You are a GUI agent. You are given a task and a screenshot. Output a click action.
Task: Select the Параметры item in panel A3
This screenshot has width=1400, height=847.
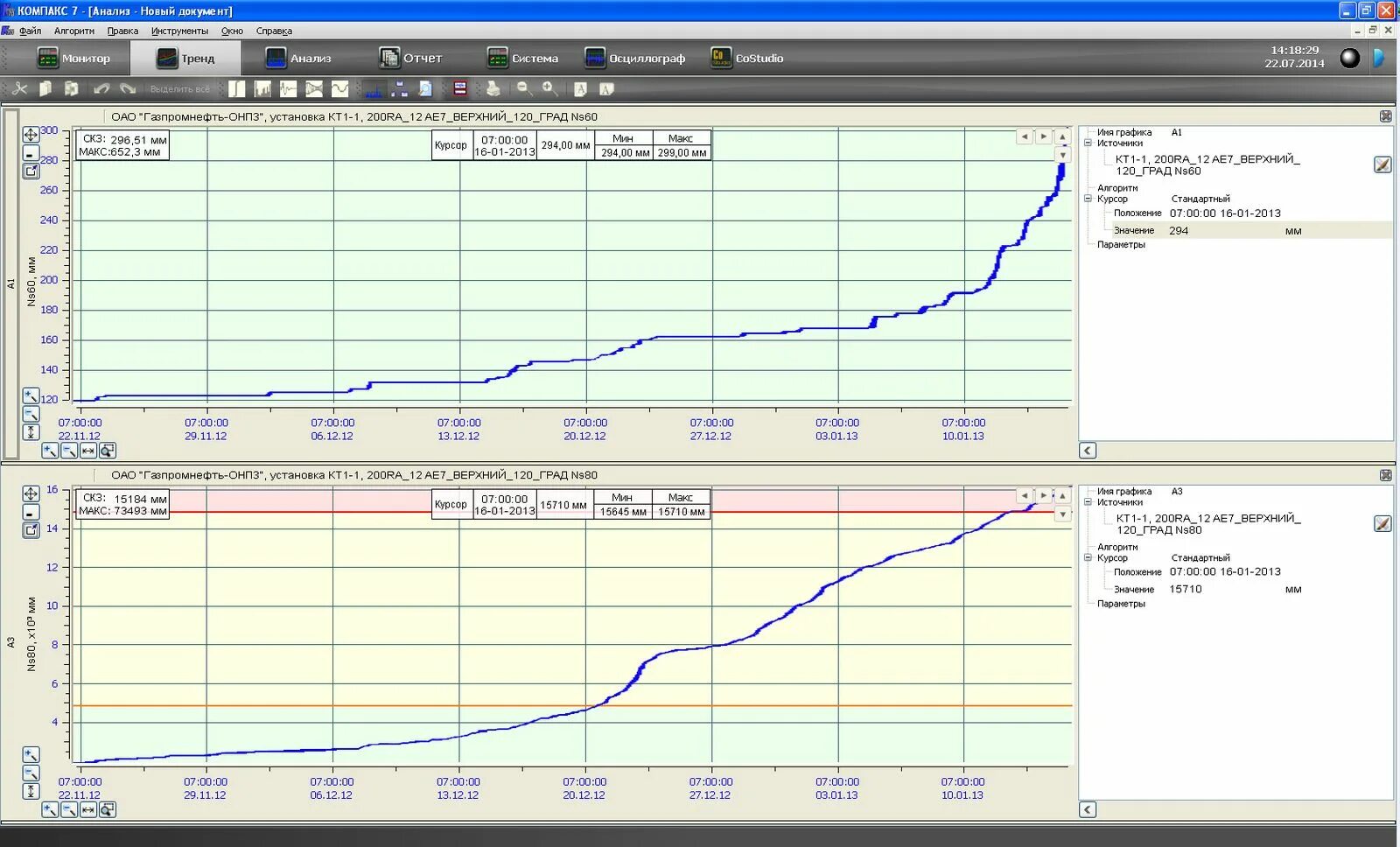pyautogui.click(x=1121, y=604)
